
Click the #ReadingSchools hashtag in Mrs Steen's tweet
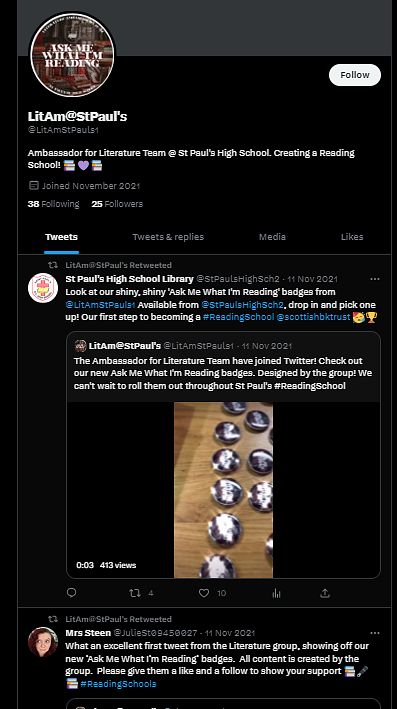(x=118, y=684)
